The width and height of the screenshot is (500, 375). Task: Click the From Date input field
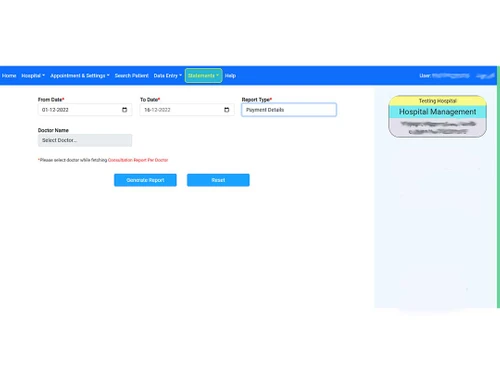[85, 110]
